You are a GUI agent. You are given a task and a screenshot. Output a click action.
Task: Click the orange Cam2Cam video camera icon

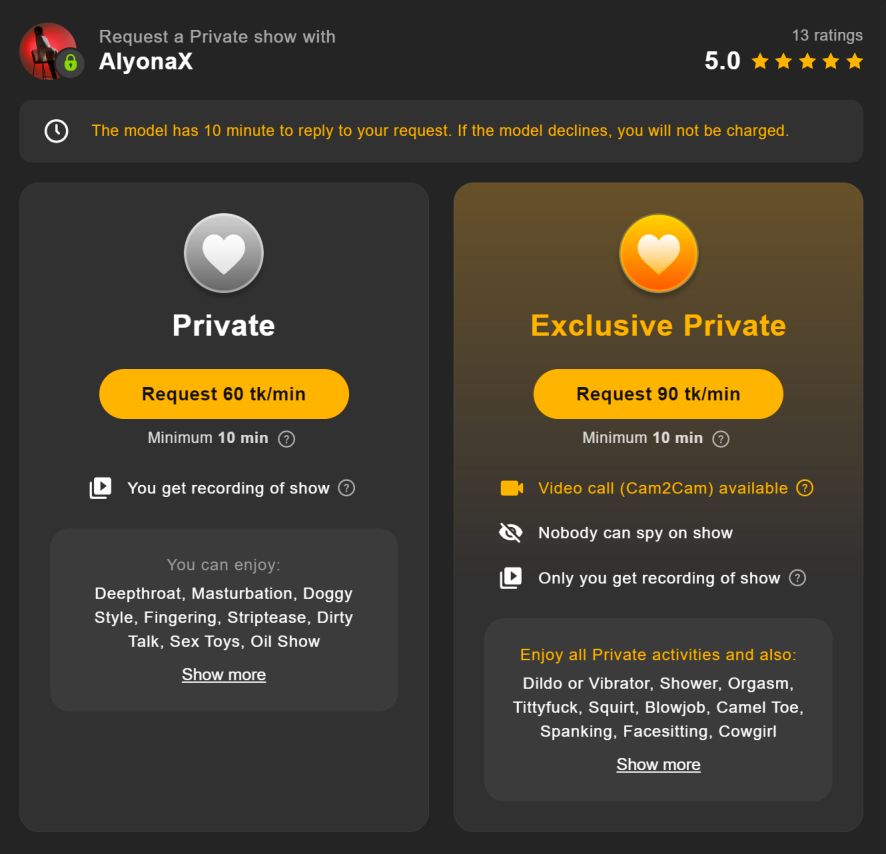point(511,488)
